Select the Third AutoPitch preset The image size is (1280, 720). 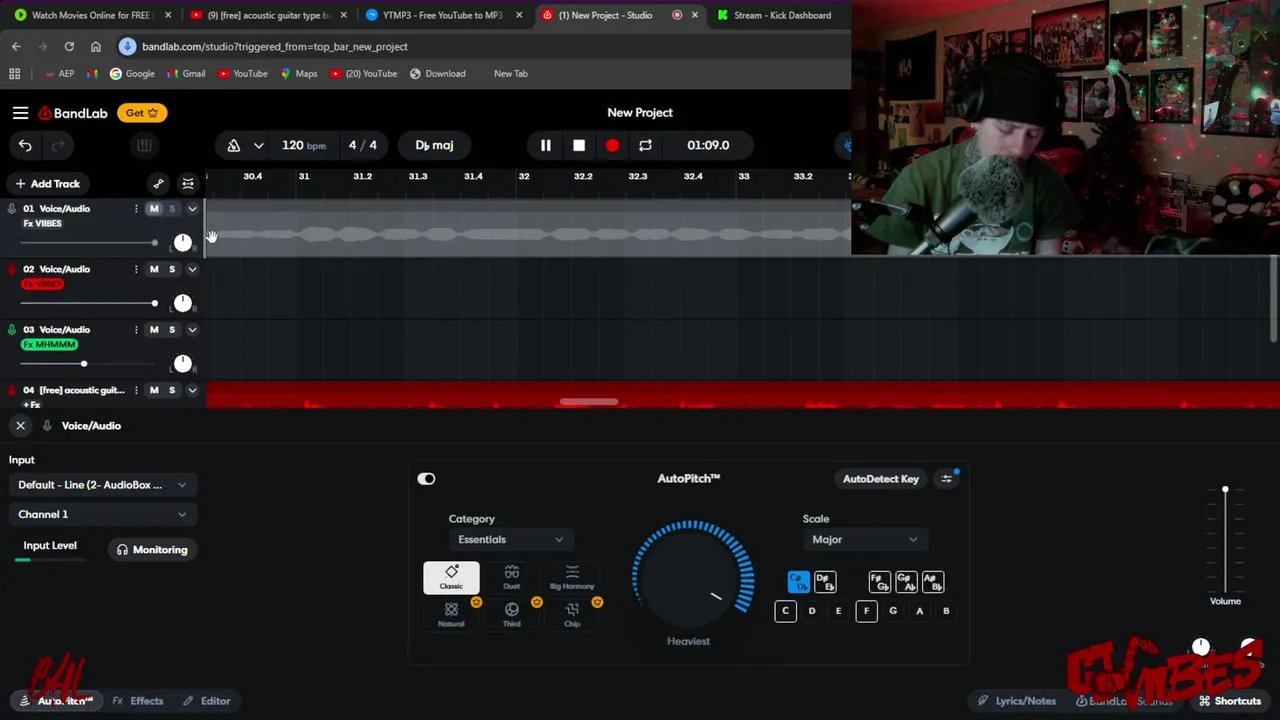tap(511, 614)
